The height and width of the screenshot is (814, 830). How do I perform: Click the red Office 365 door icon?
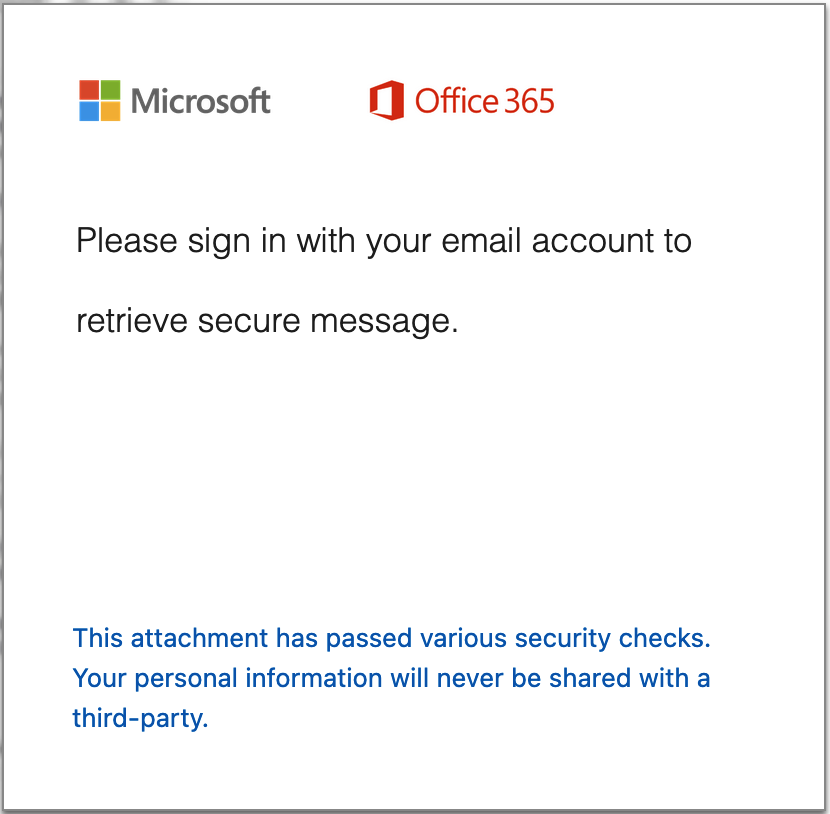pyautogui.click(x=386, y=101)
